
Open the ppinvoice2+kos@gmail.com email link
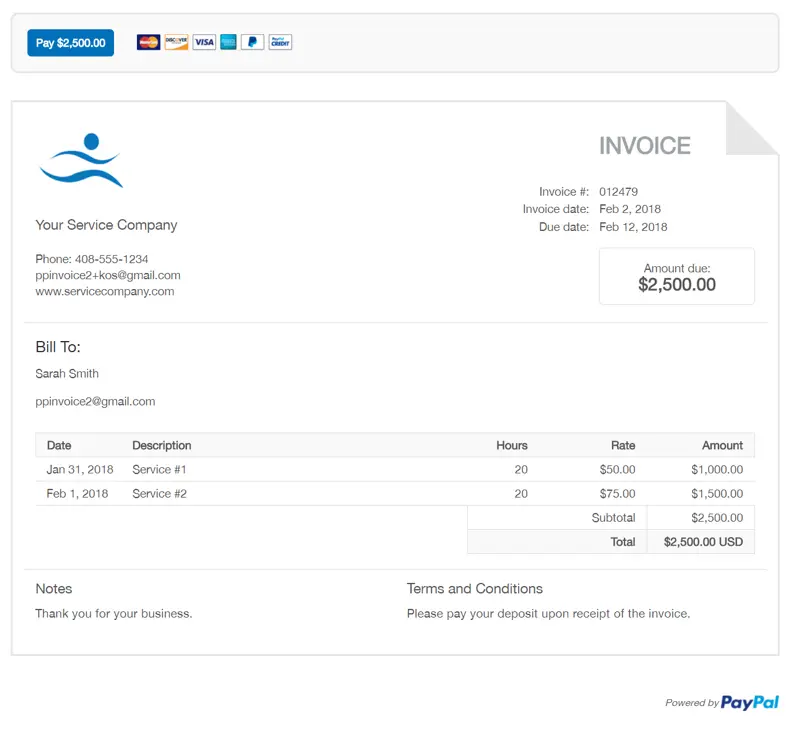(108, 275)
